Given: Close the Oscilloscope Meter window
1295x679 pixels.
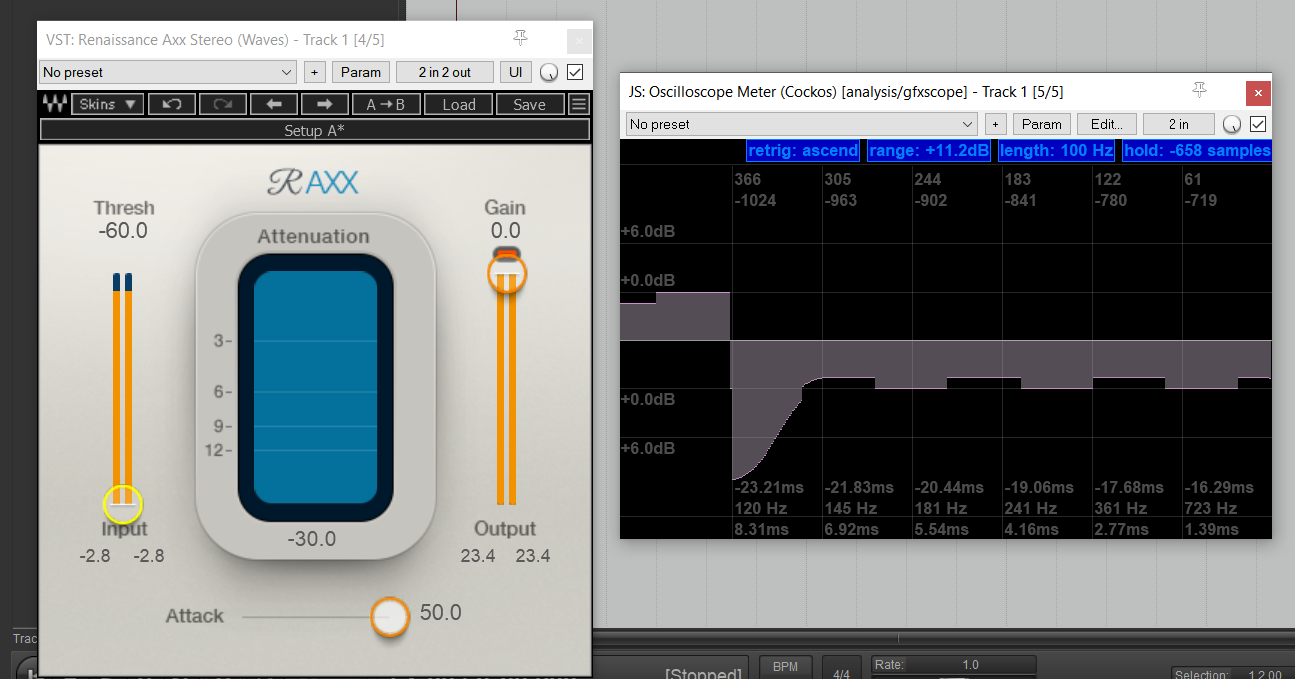Looking at the screenshot, I should pyautogui.click(x=1259, y=92).
